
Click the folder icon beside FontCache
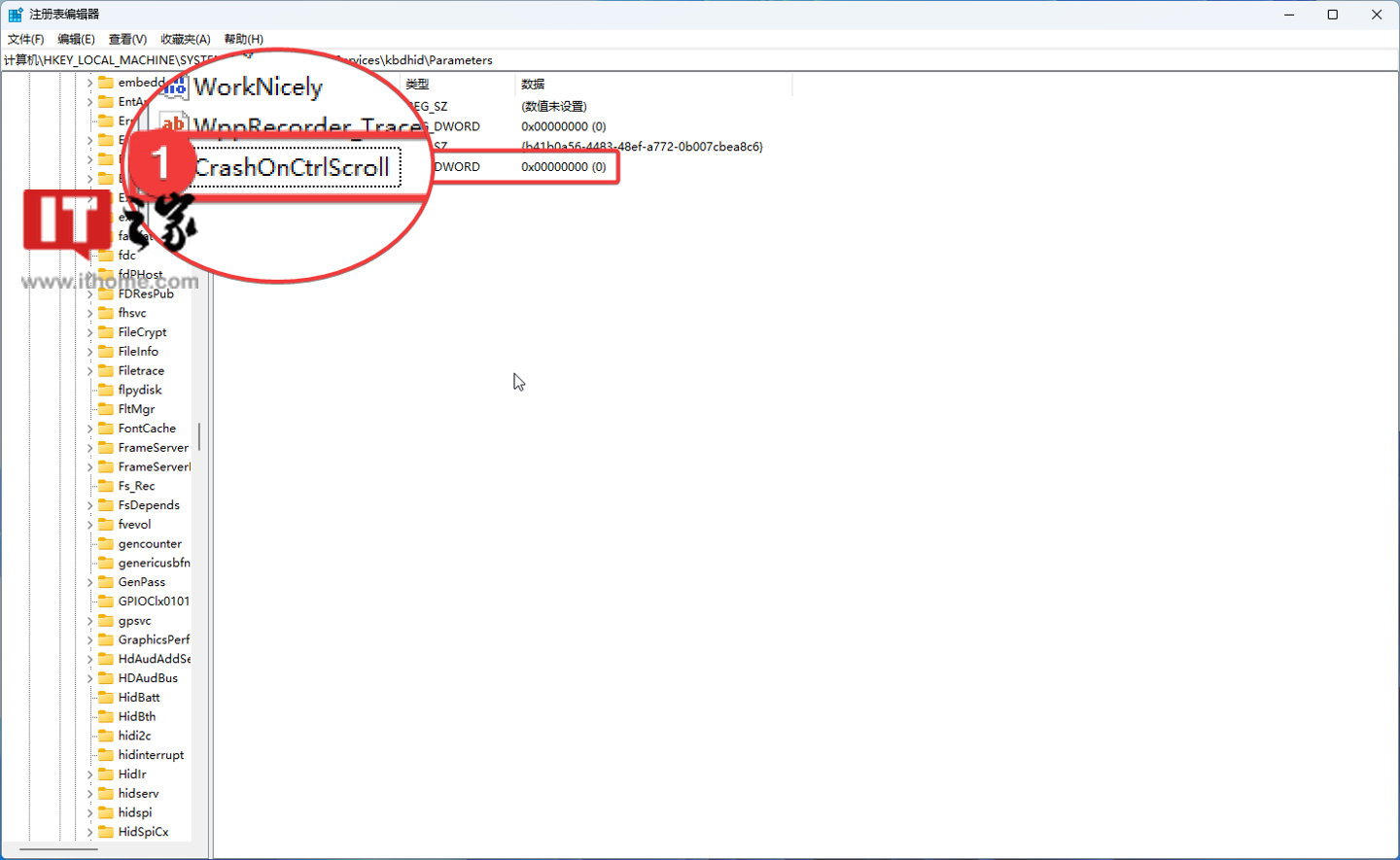(106, 429)
